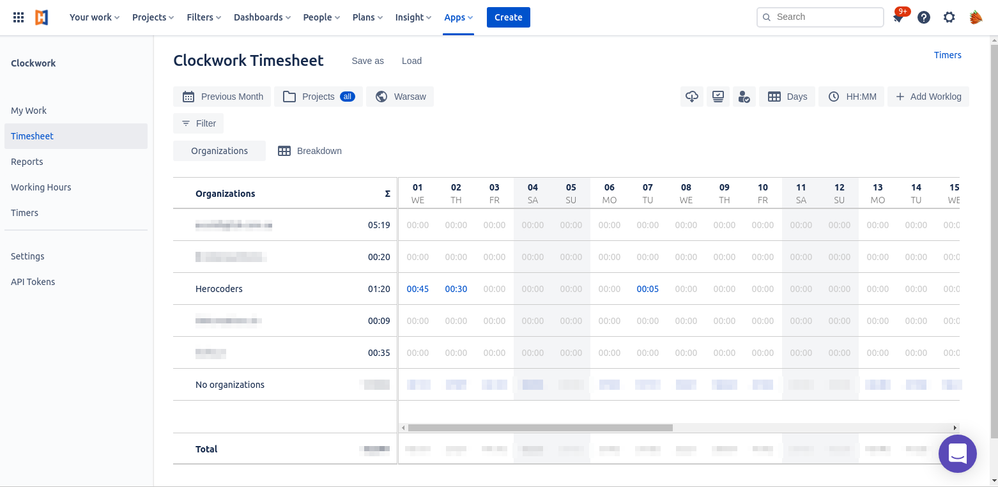Select the Organizations grouping chip
Screen dimensions: 998x487
(x=220, y=151)
